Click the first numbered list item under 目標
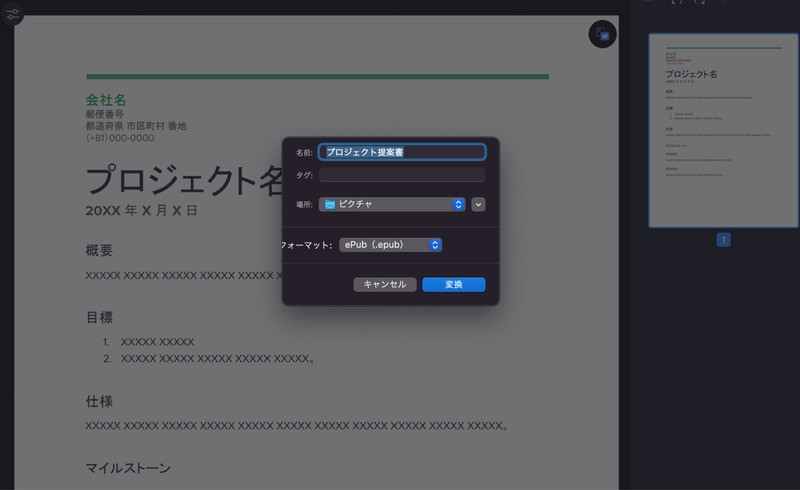Viewport: 800px width, 490px height. 157,342
